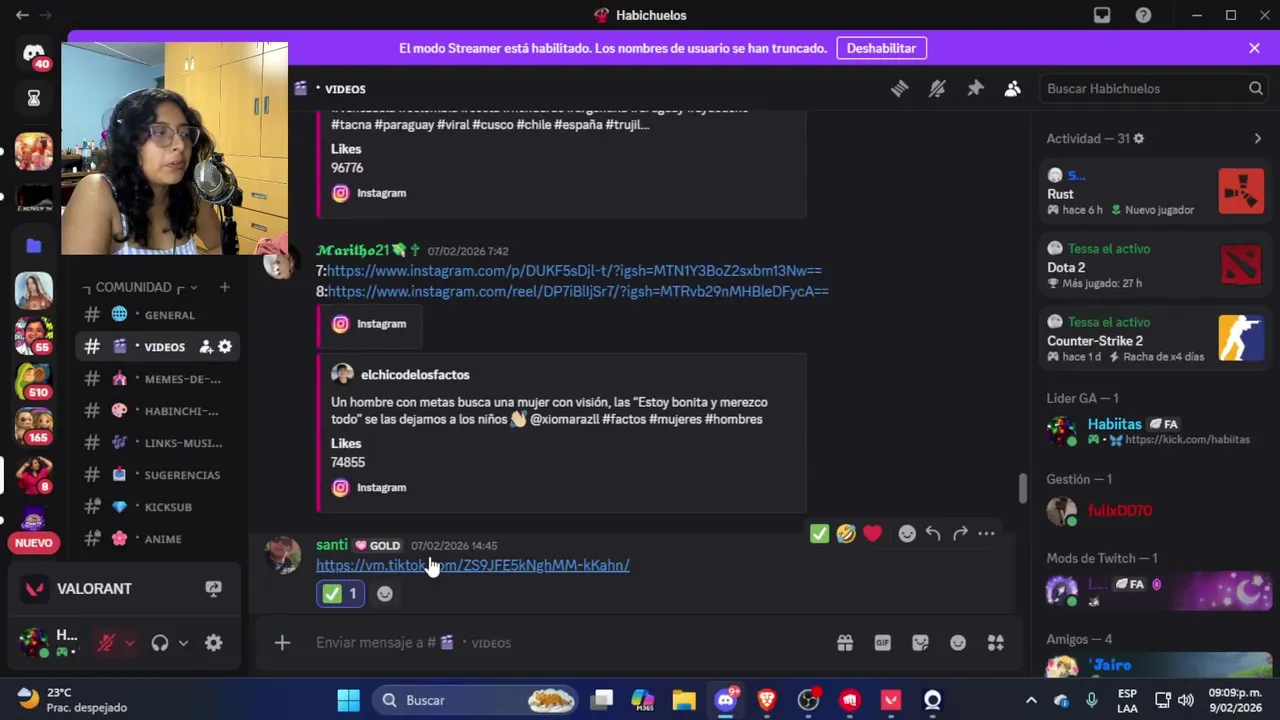The image size is (1280, 720).
Task: Toggle channel notification mute bell
Action: (x=937, y=89)
